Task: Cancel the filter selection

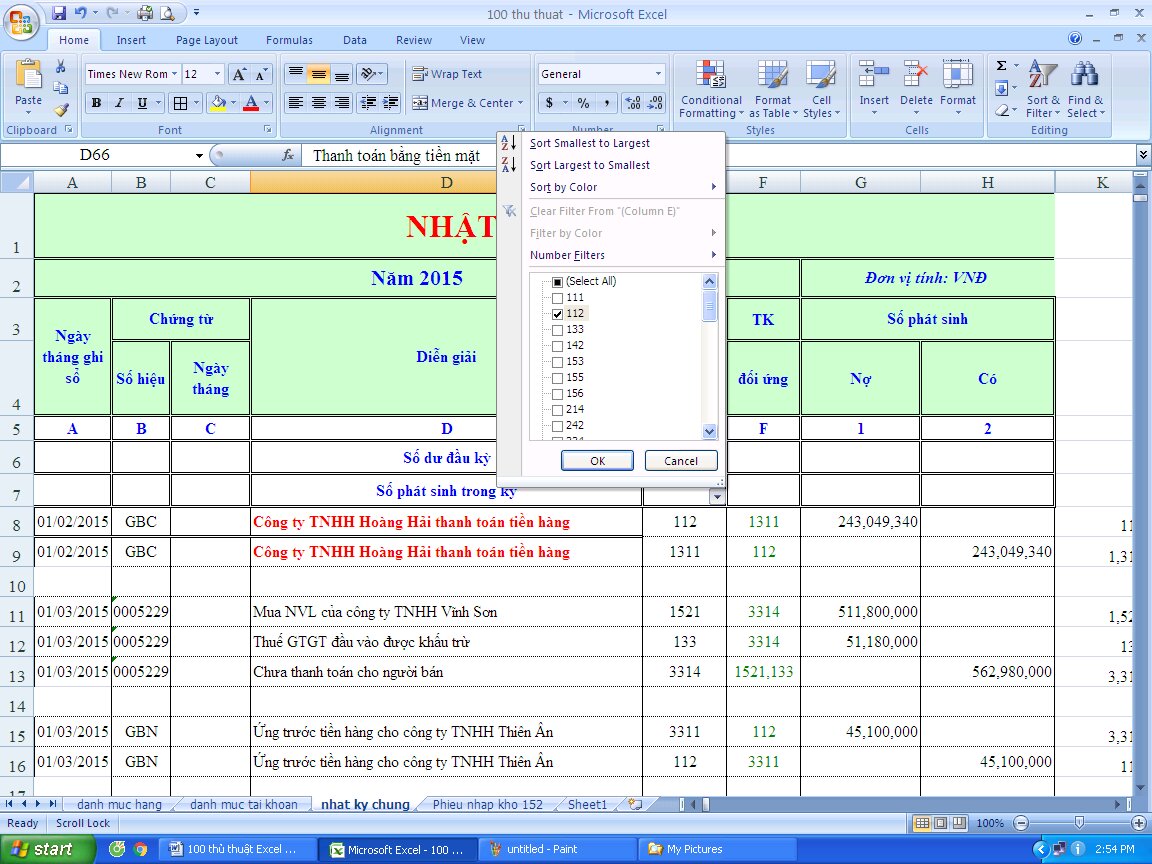Action: 681,460
